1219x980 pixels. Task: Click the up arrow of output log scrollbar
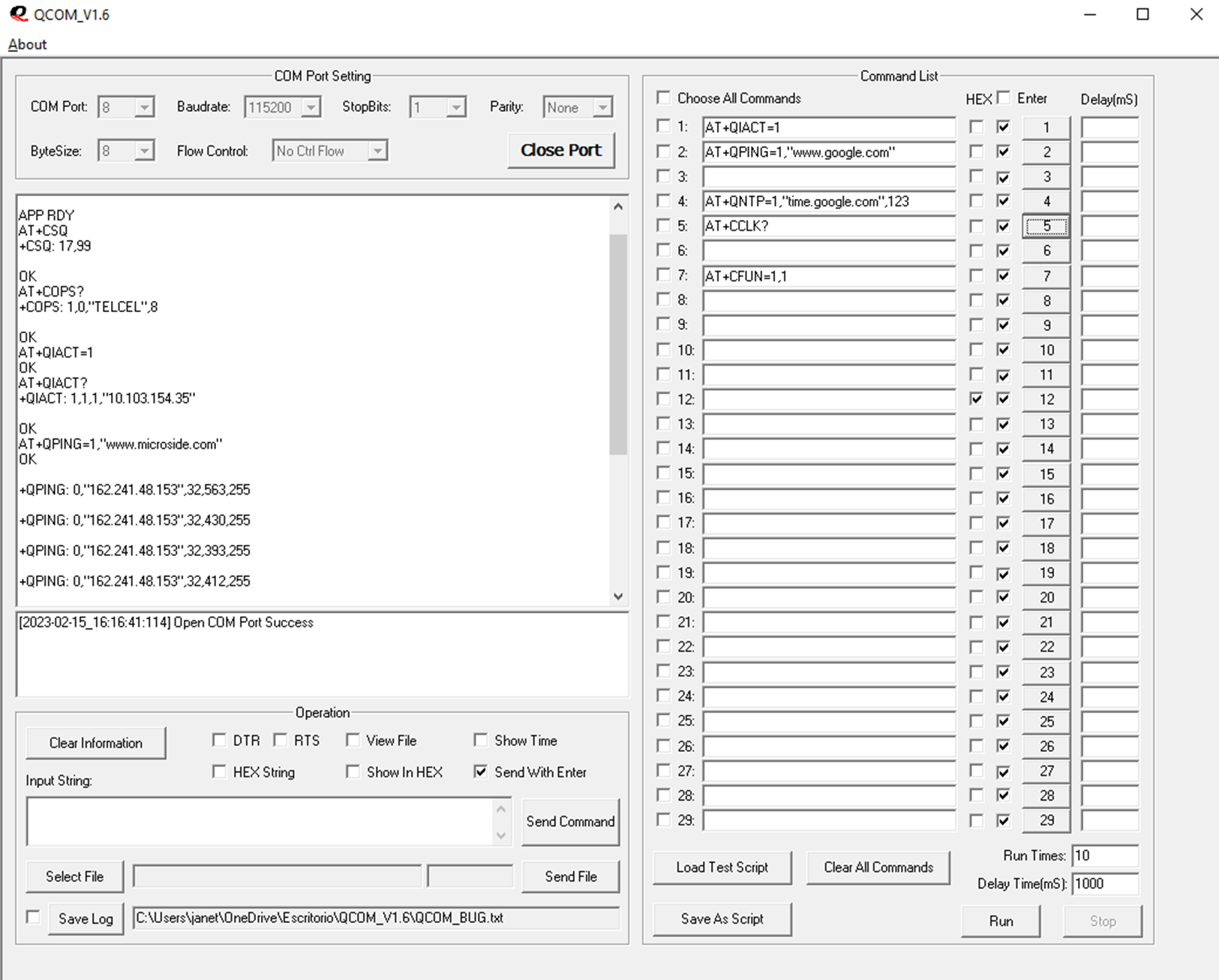pyautogui.click(x=618, y=206)
